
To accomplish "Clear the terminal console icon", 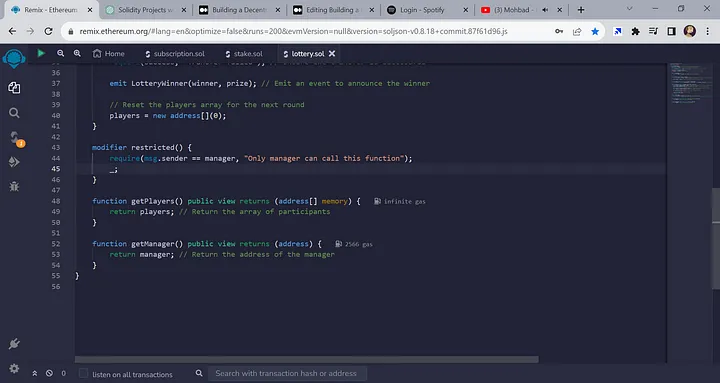I will [49, 373].
